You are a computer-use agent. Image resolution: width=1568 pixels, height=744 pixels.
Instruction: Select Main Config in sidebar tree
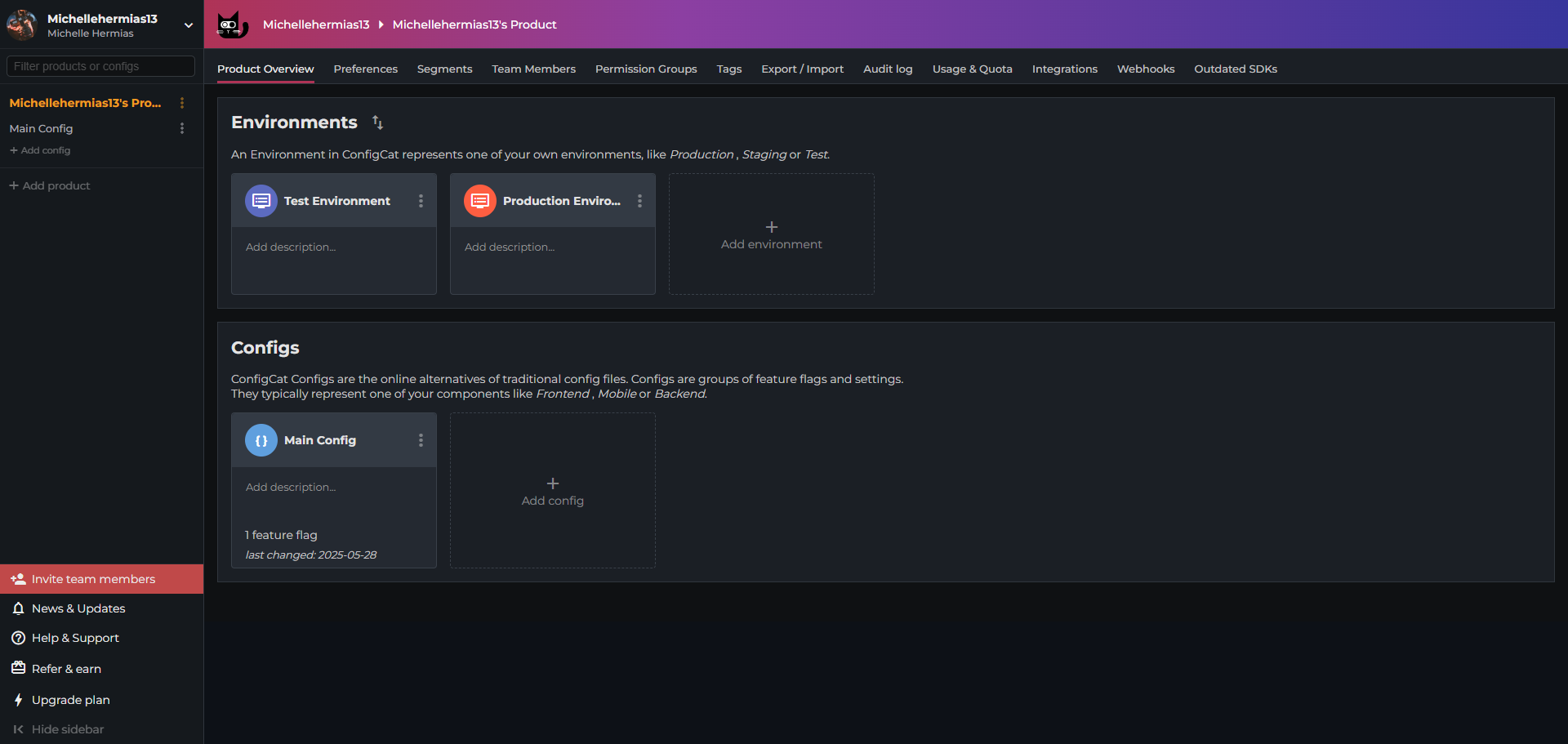pyautogui.click(x=41, y=128)
